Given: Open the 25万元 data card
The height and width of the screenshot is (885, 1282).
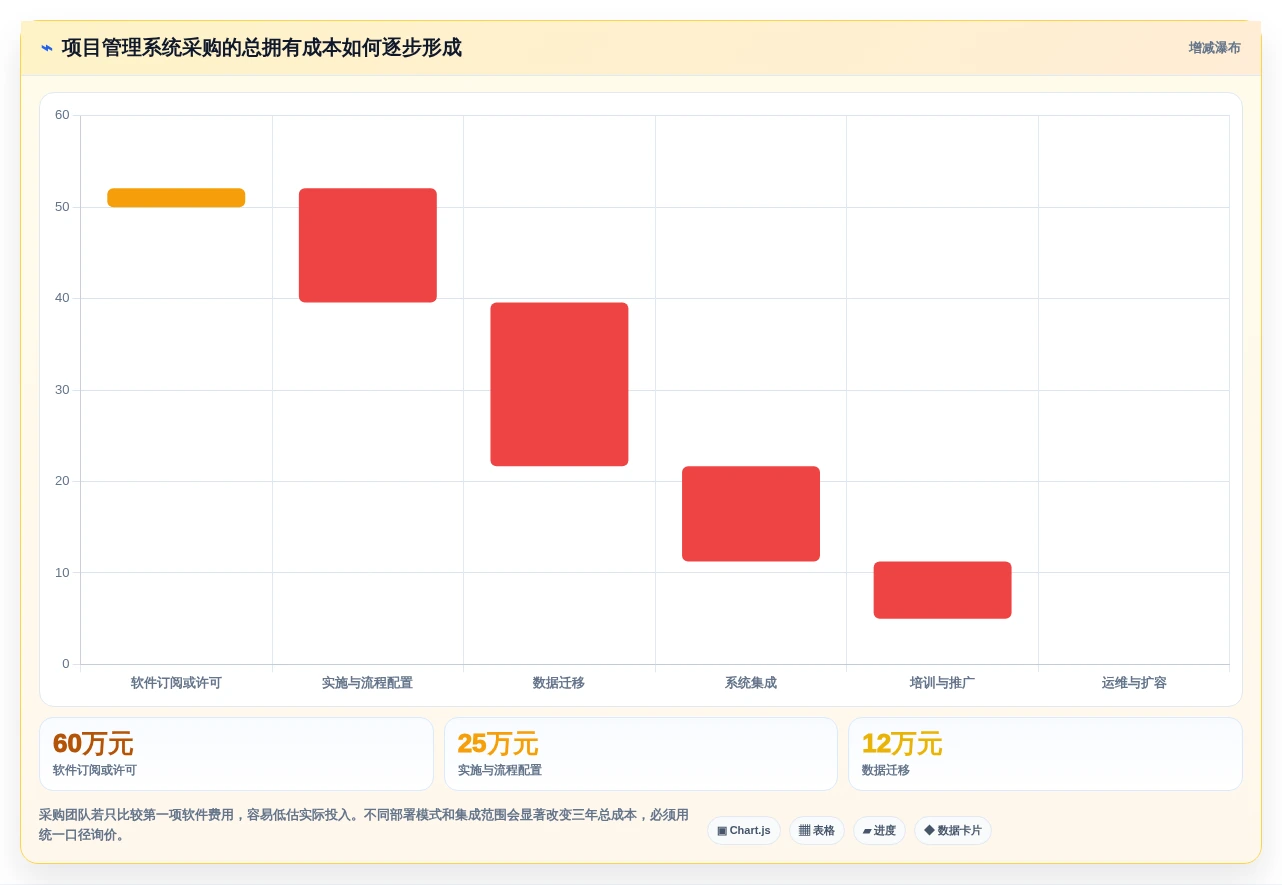Looking at the screenshot, I should point(641,754).
